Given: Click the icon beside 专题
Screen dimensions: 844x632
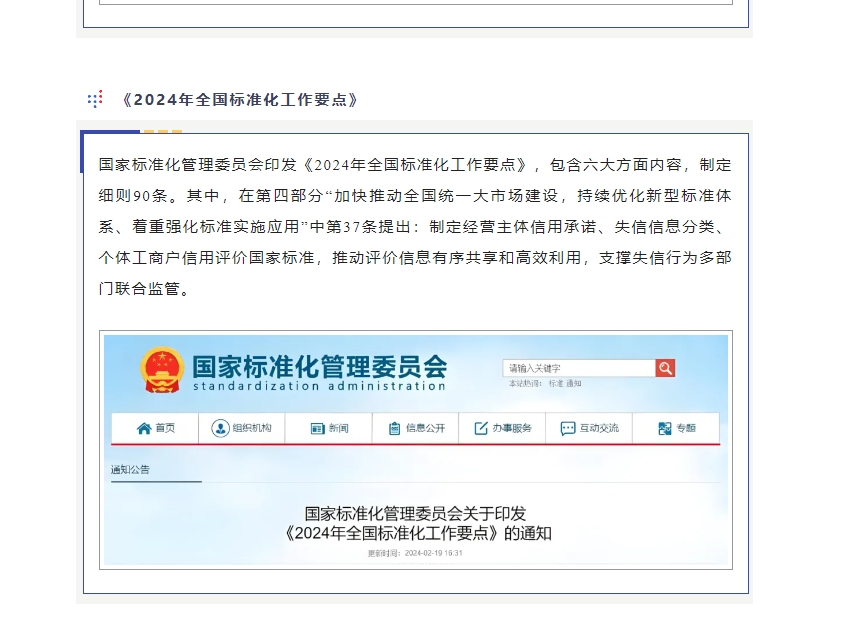Looking at the screenshot, I should click(665, 429).
